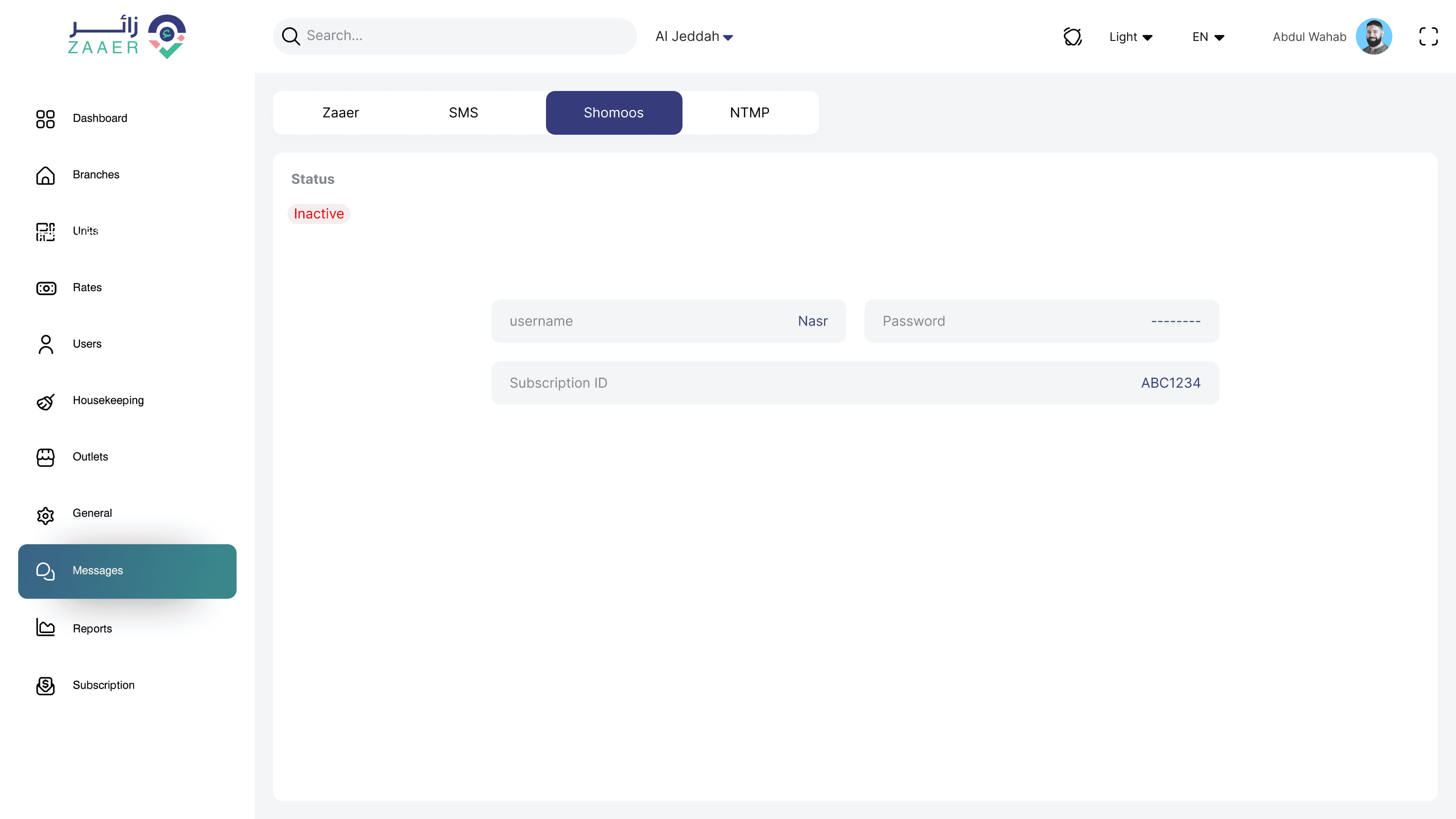Screen dimensions: 1456x819
Task: Click inside the Search box
Action: coord(464,36)
